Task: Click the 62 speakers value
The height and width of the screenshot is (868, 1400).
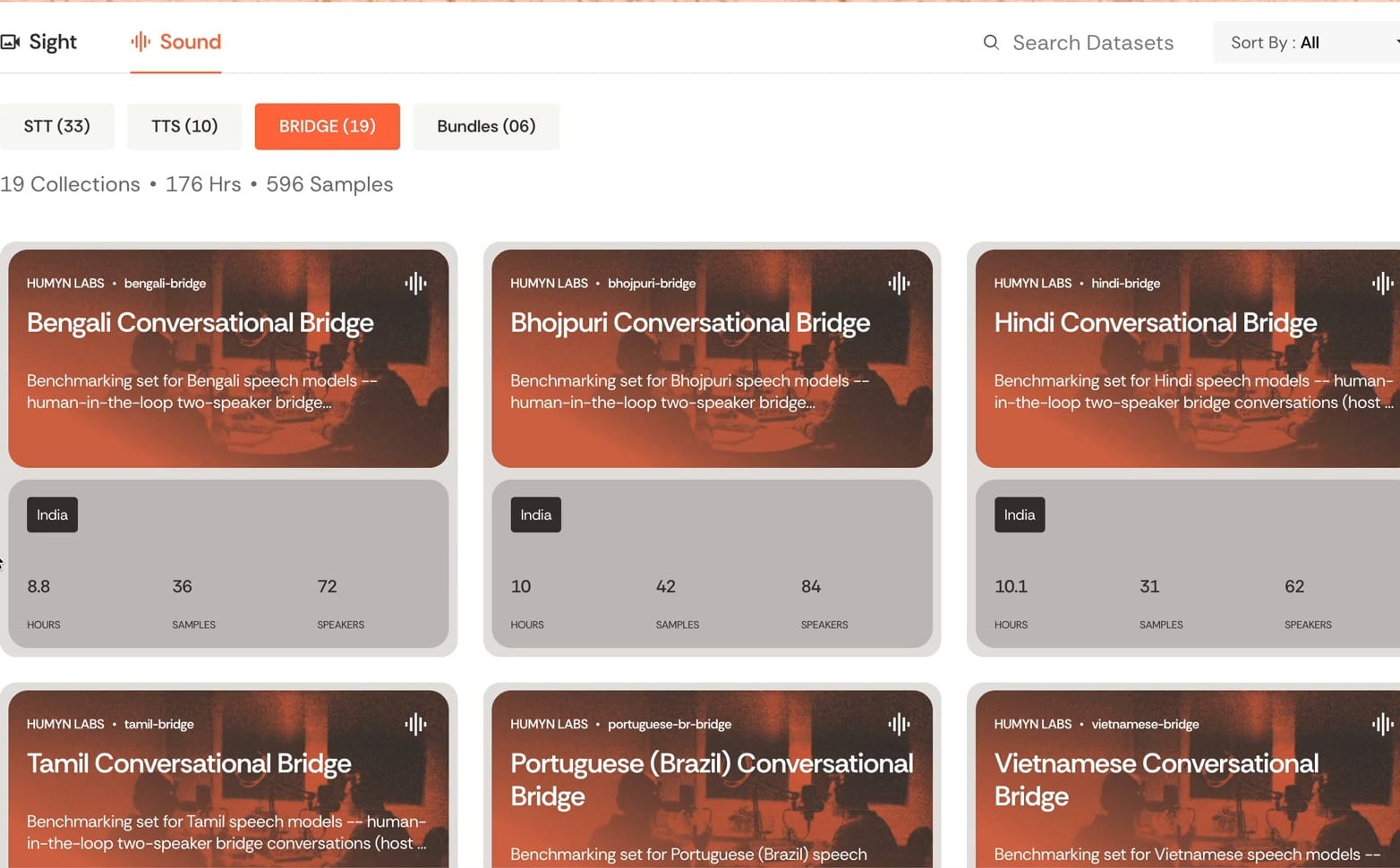Action: (1294, 586)
